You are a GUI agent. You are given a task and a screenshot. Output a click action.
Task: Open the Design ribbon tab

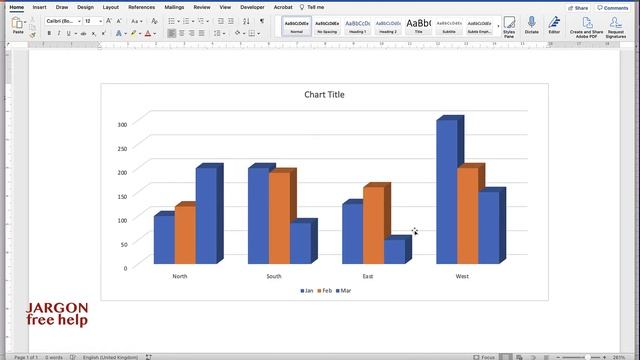[85, 7]
